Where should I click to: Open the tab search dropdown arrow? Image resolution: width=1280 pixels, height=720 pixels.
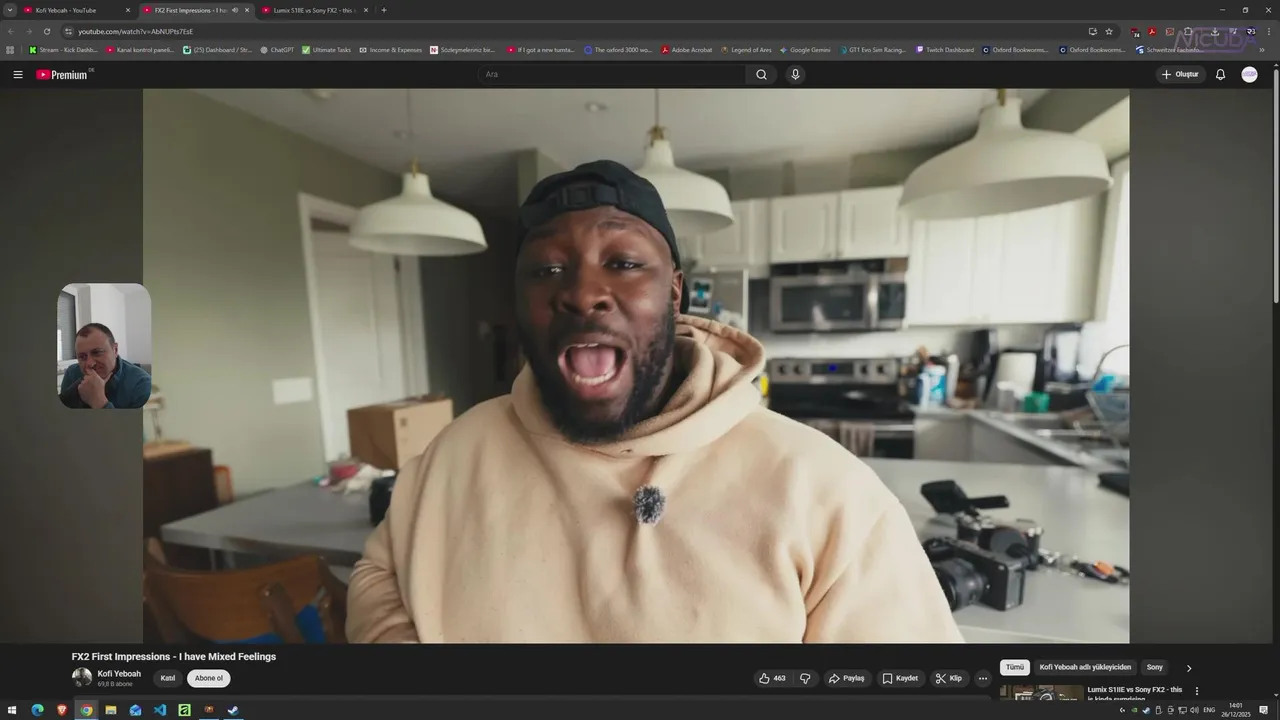click(10, 10)
